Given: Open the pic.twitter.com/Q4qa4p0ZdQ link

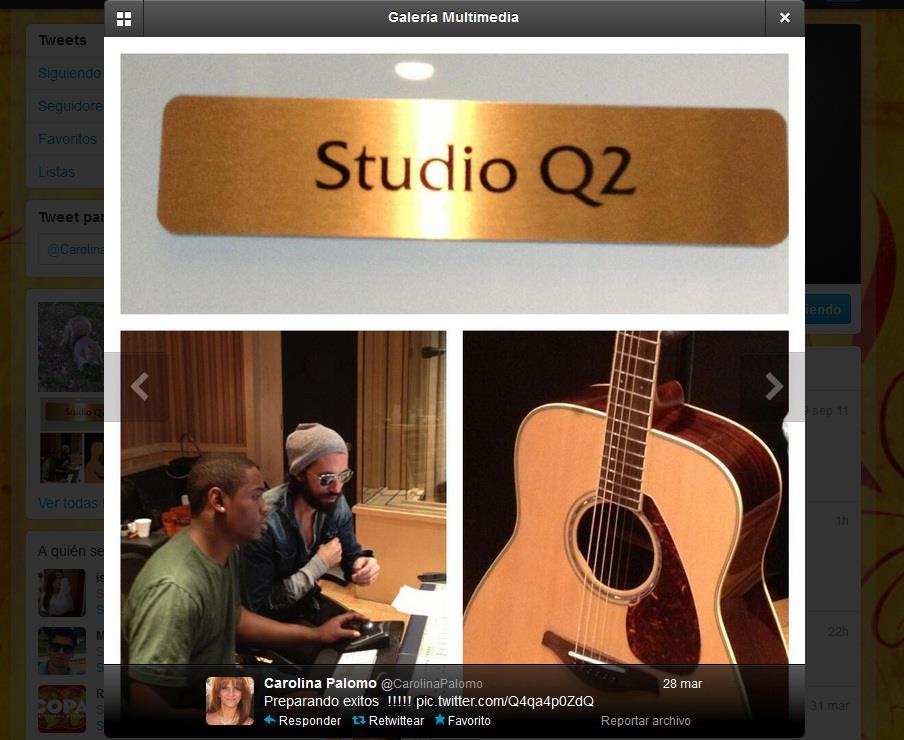Looking at the screenshot, I should (x=504, y=701).
